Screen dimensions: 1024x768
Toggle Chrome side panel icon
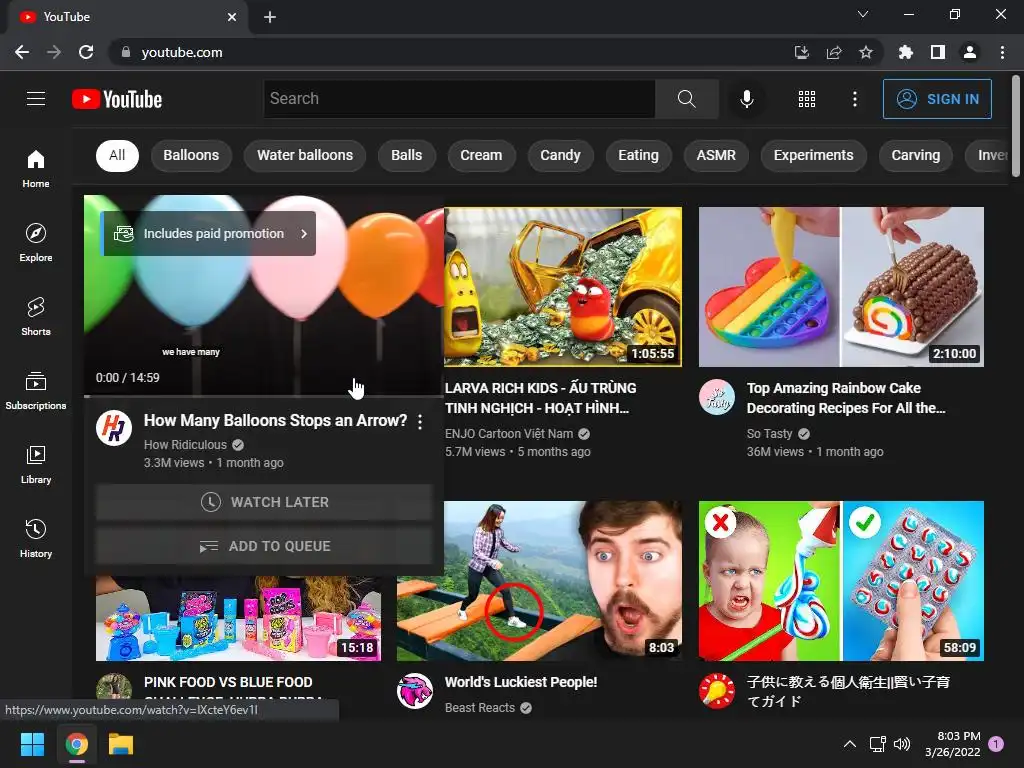click(x=938, y=52)
